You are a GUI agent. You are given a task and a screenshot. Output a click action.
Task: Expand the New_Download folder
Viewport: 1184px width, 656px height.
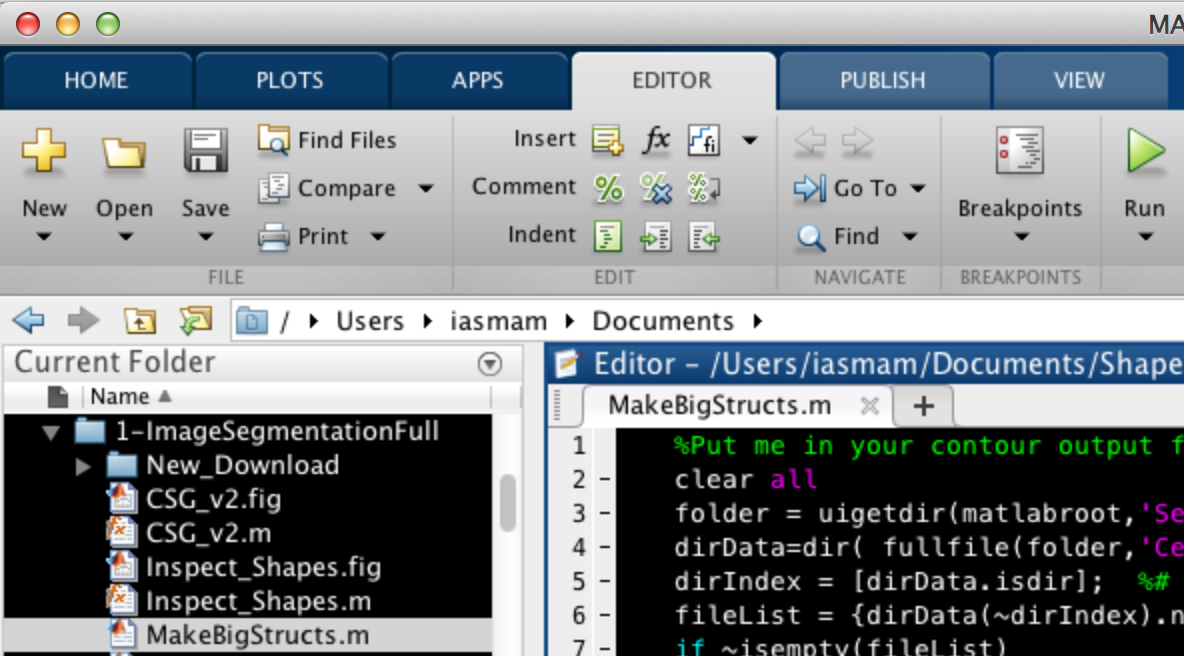click(83, 467)
